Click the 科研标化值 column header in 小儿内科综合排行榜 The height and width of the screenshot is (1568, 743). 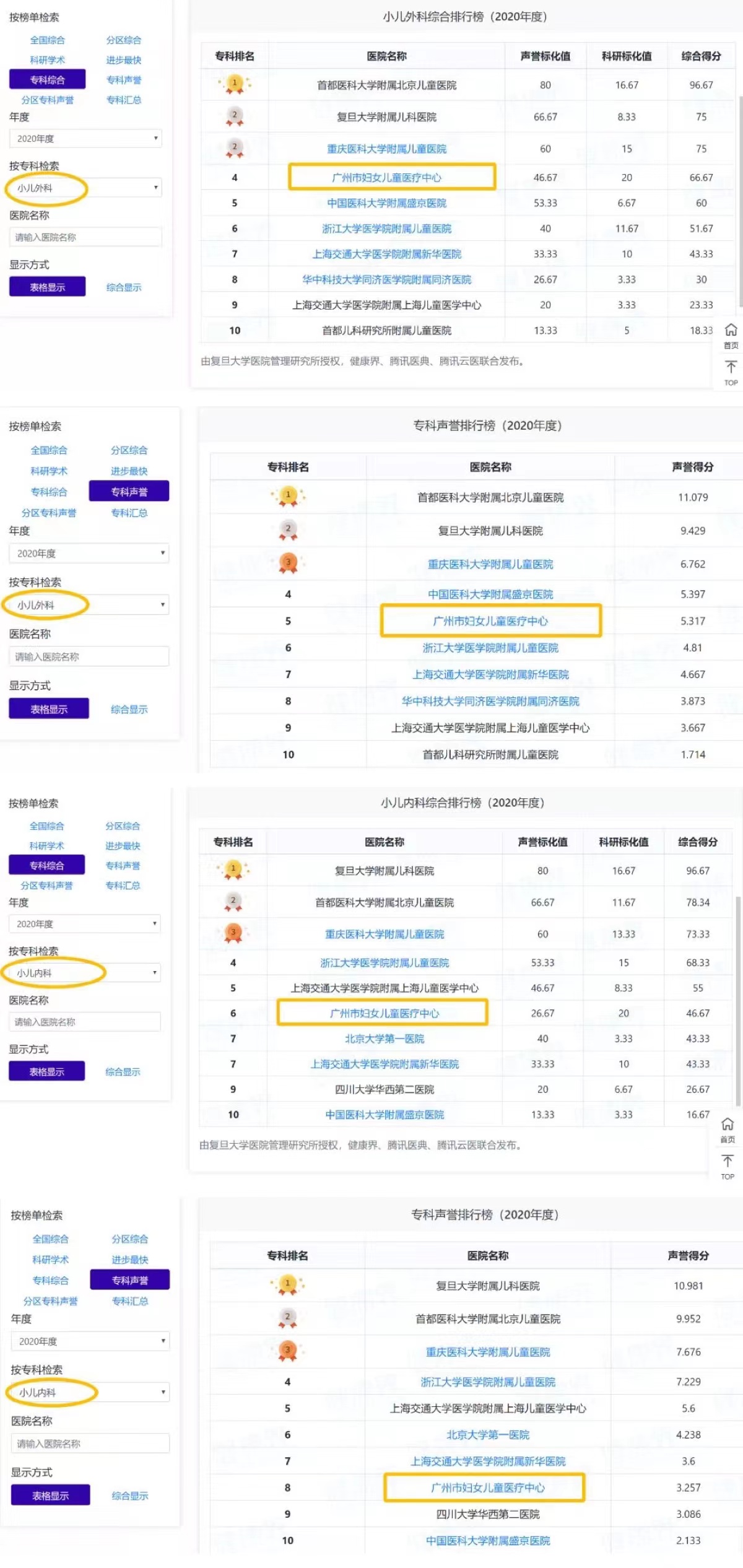point(624,842)
